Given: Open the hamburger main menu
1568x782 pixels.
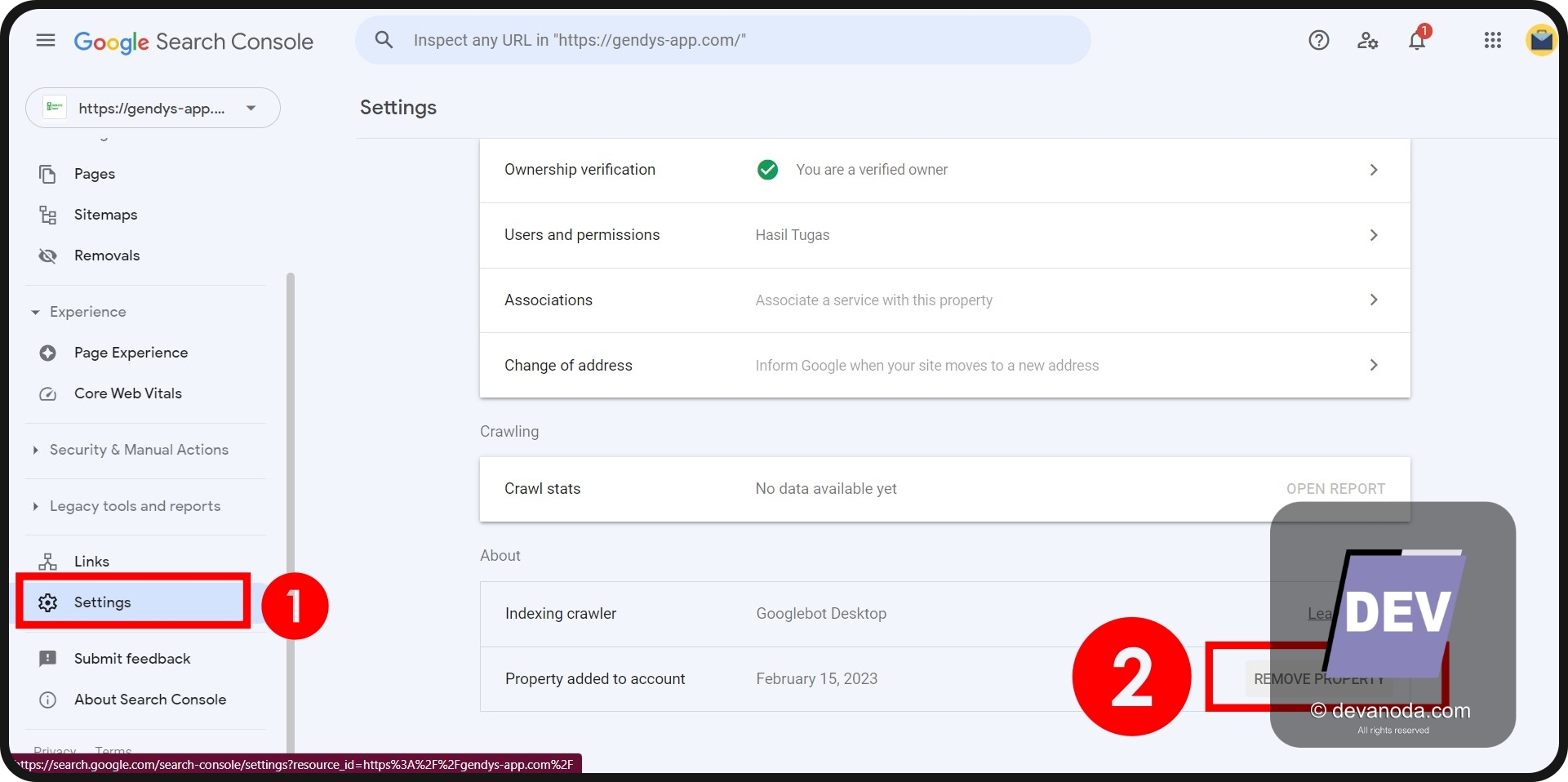Looking at the screenshot, I should pos(46,40).
